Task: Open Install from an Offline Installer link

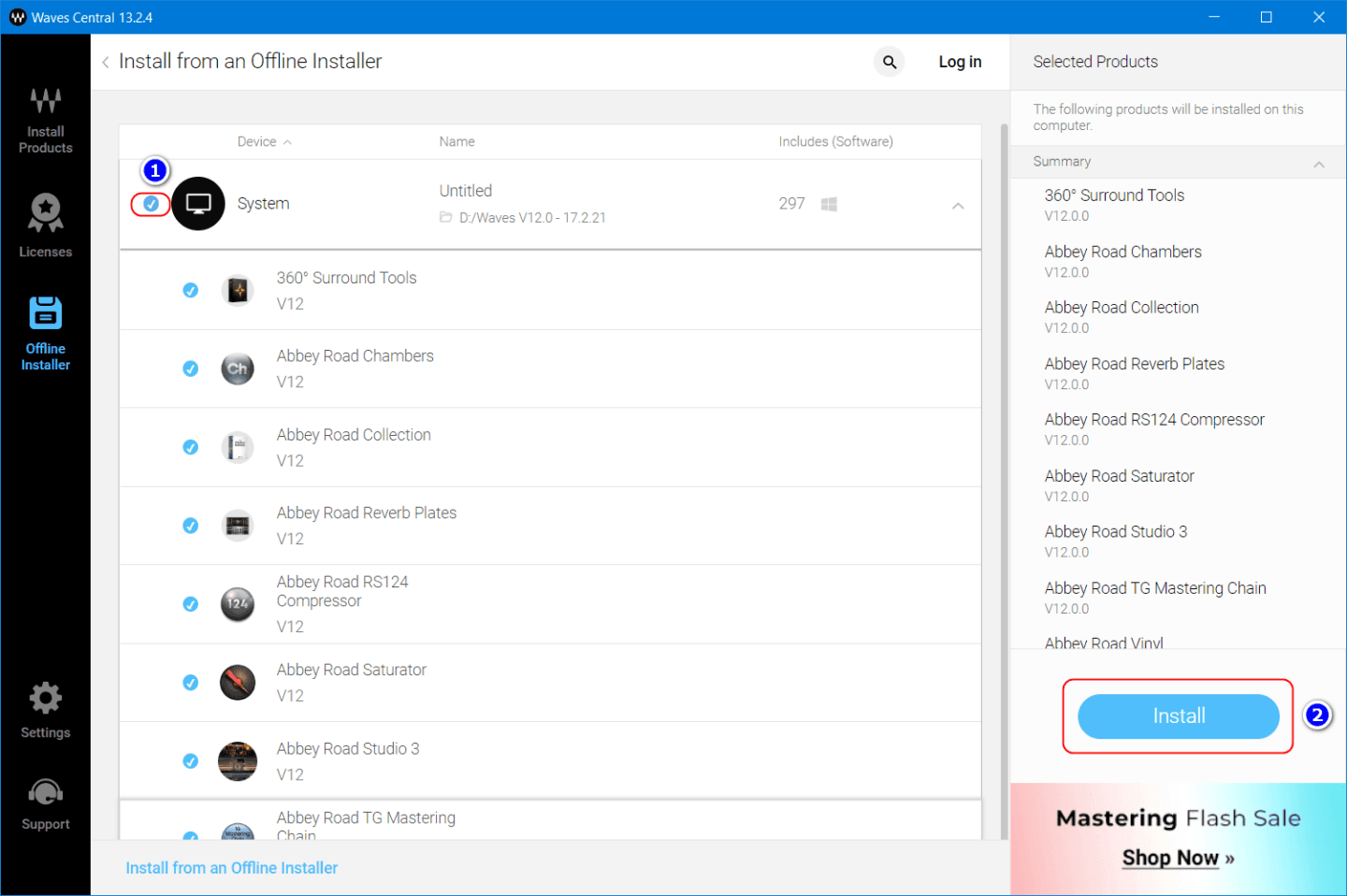Action: tap(232, 868)
